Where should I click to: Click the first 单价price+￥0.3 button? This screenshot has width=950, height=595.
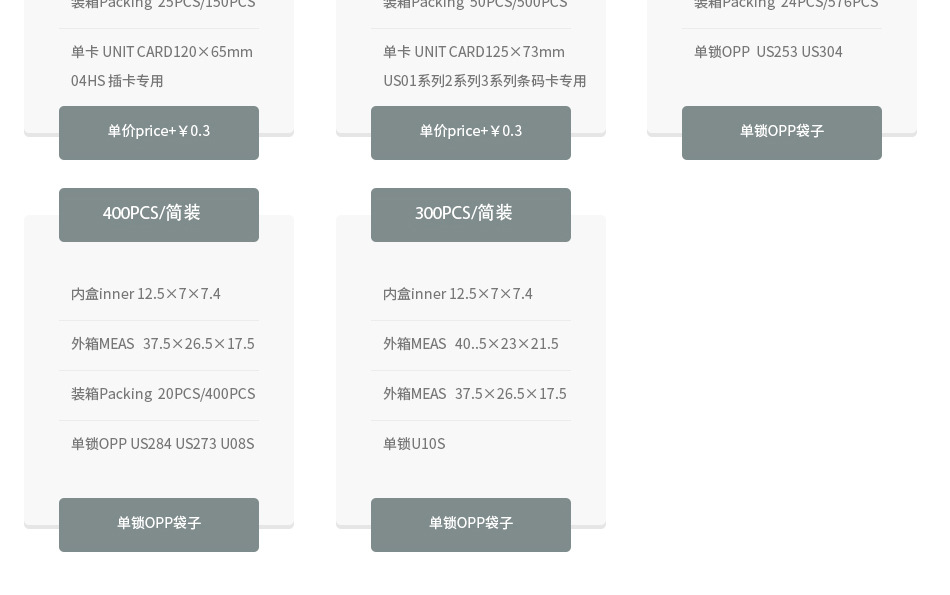click(158, 131)
